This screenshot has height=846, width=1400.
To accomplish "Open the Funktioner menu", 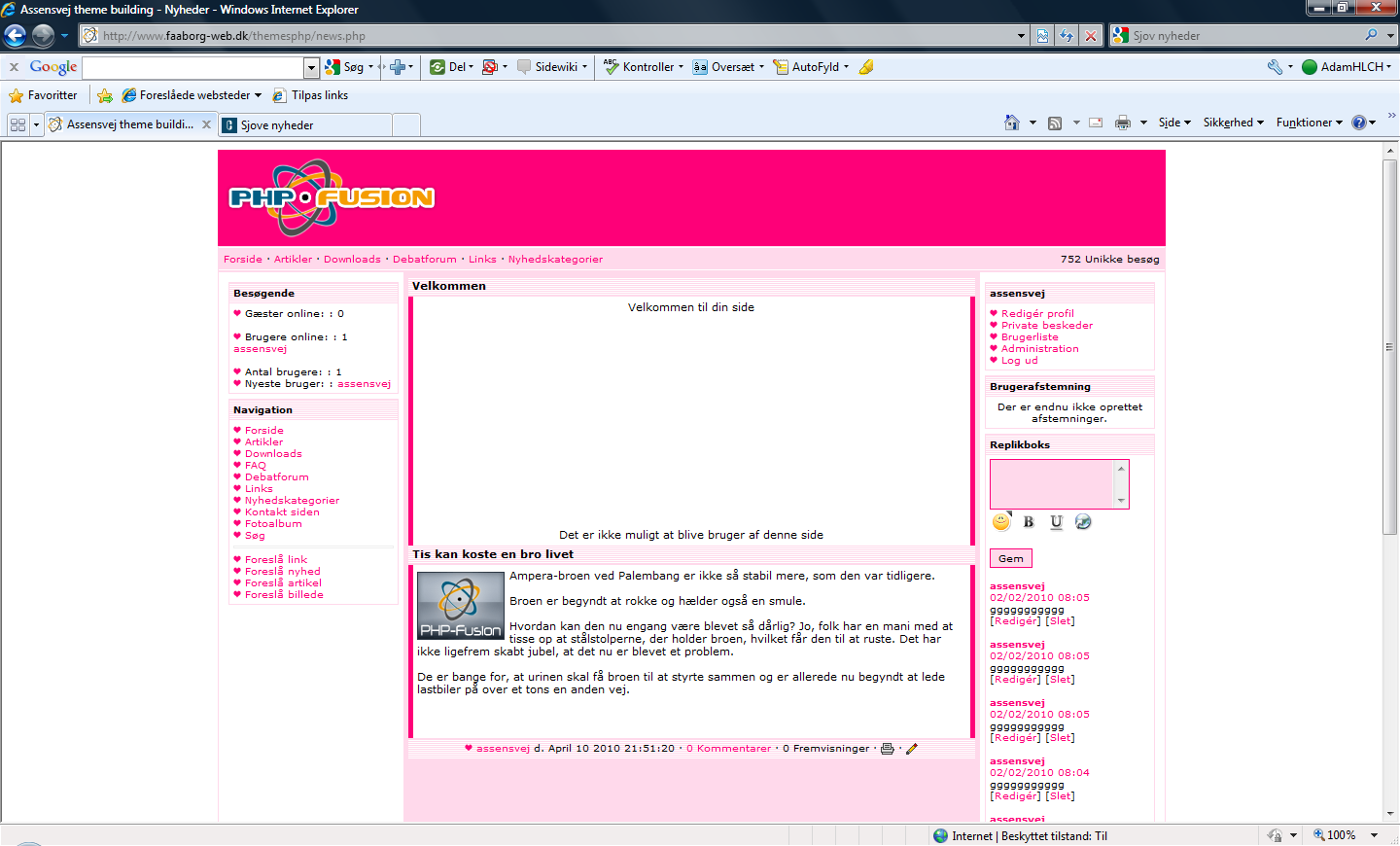I will pyautogui.click(x=1309, y=123).
